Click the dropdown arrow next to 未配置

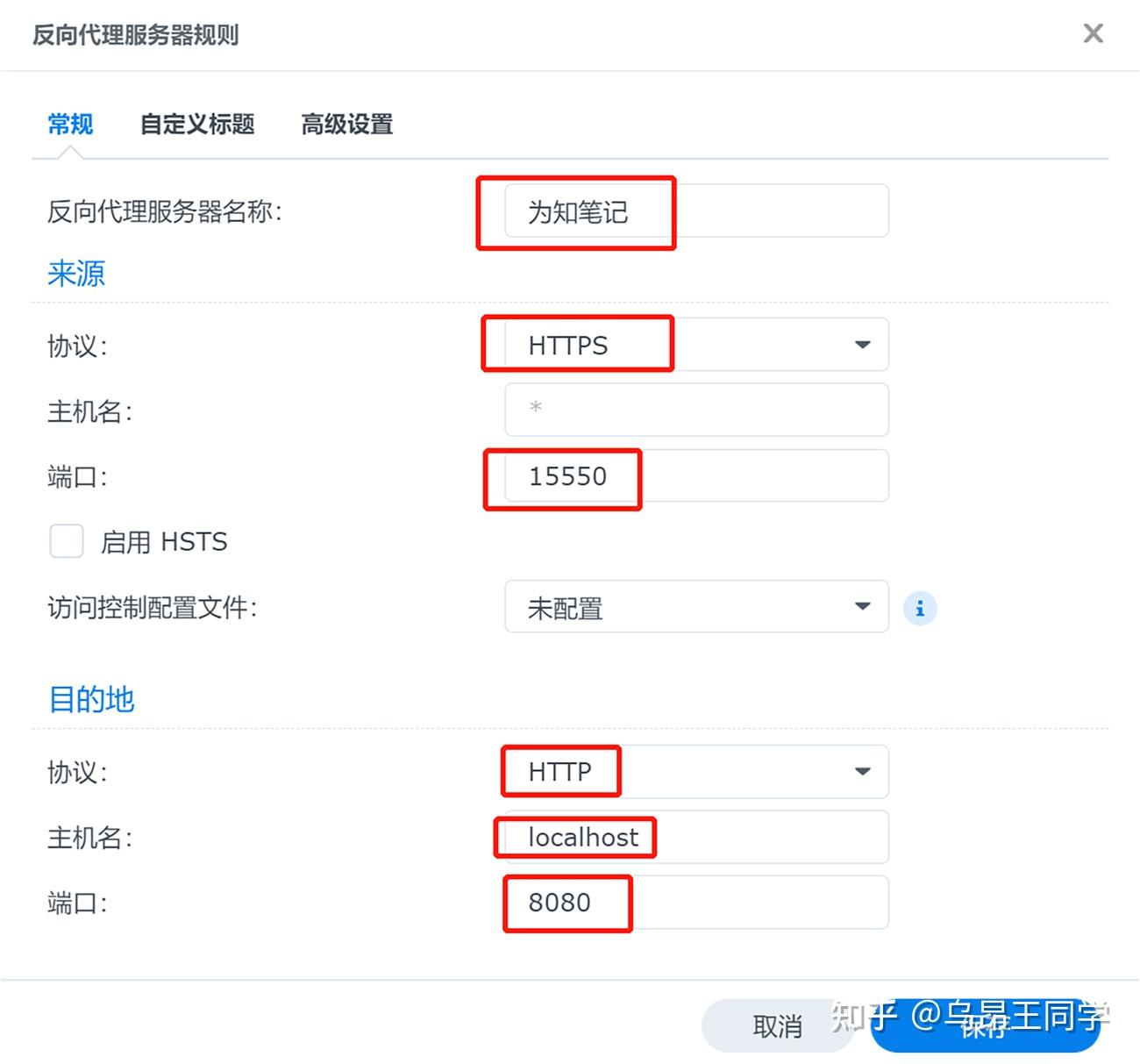(x=863, y=607)
